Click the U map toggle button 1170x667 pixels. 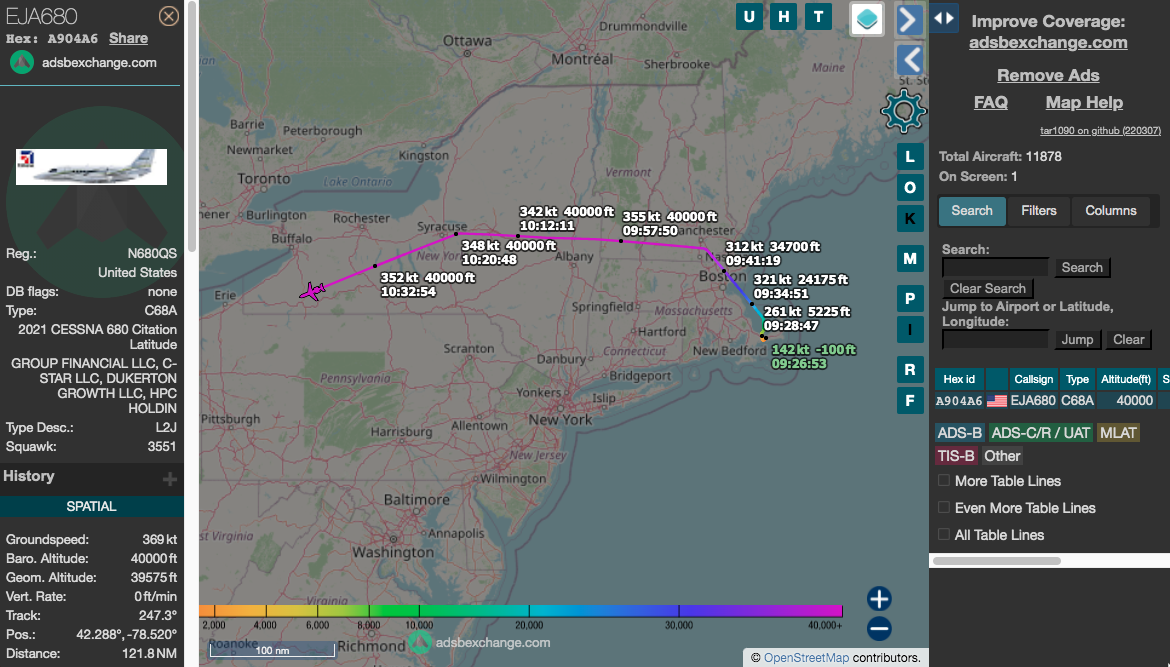(749, 16)
